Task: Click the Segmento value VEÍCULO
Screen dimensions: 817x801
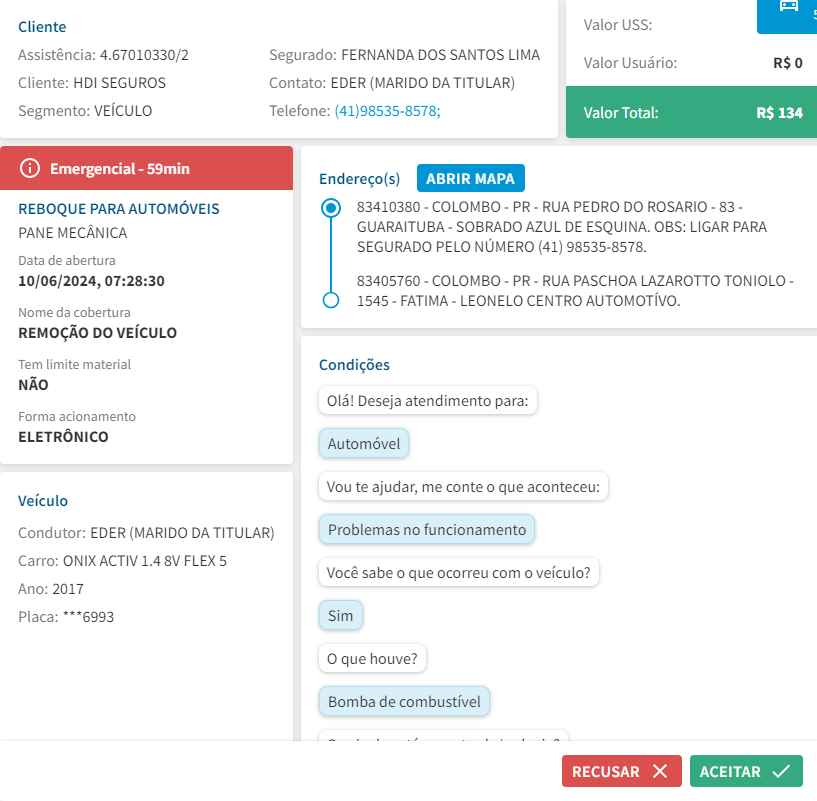Action: click(123, 111)
